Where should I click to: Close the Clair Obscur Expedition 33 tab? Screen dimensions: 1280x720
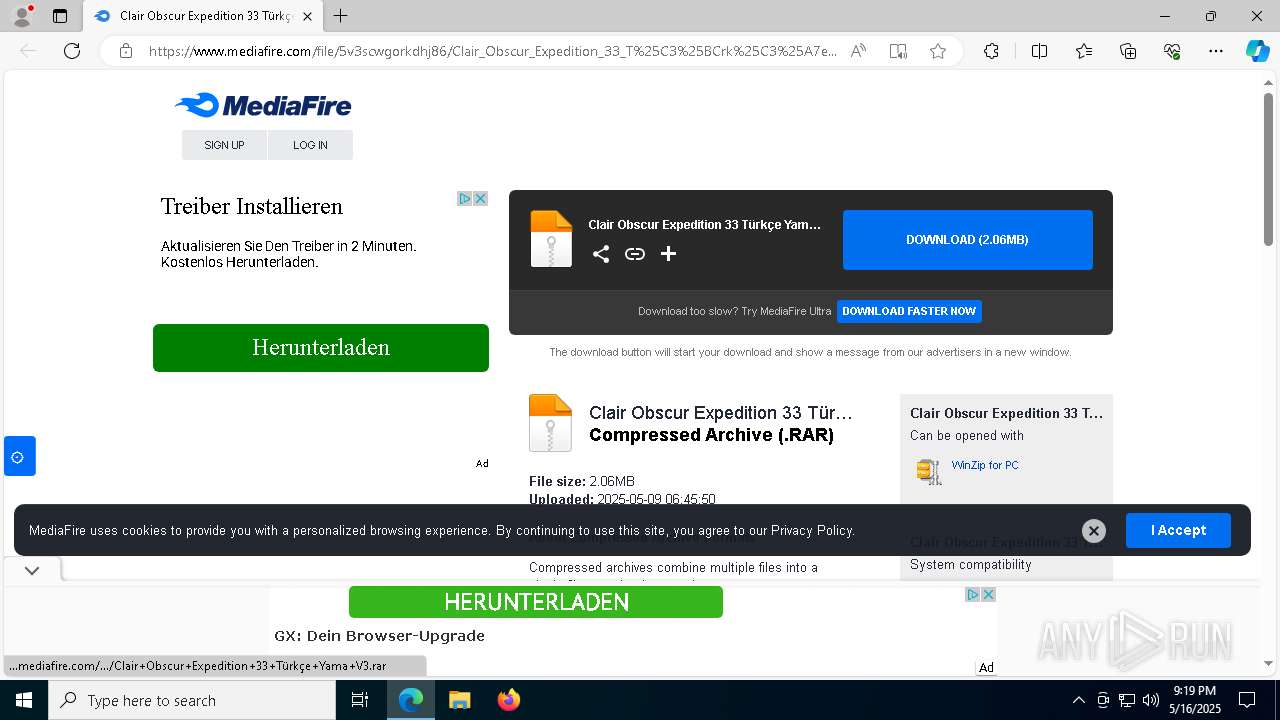coord(307,16)
